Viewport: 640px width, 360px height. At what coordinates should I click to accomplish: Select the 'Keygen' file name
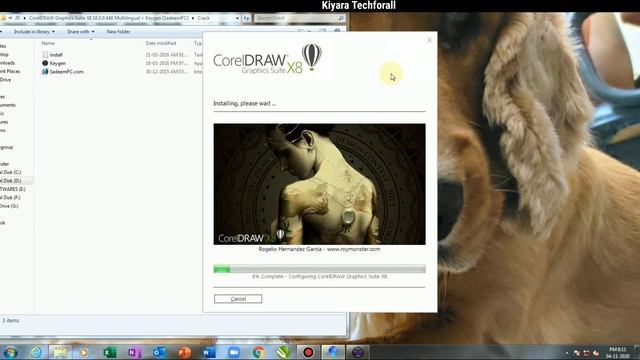(58, 63)
